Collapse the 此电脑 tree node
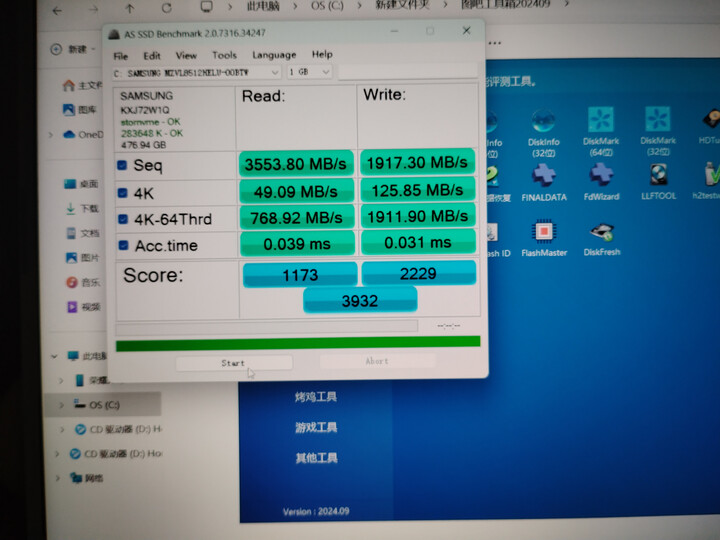The image size is (720, 540). (x=54, y=356)
